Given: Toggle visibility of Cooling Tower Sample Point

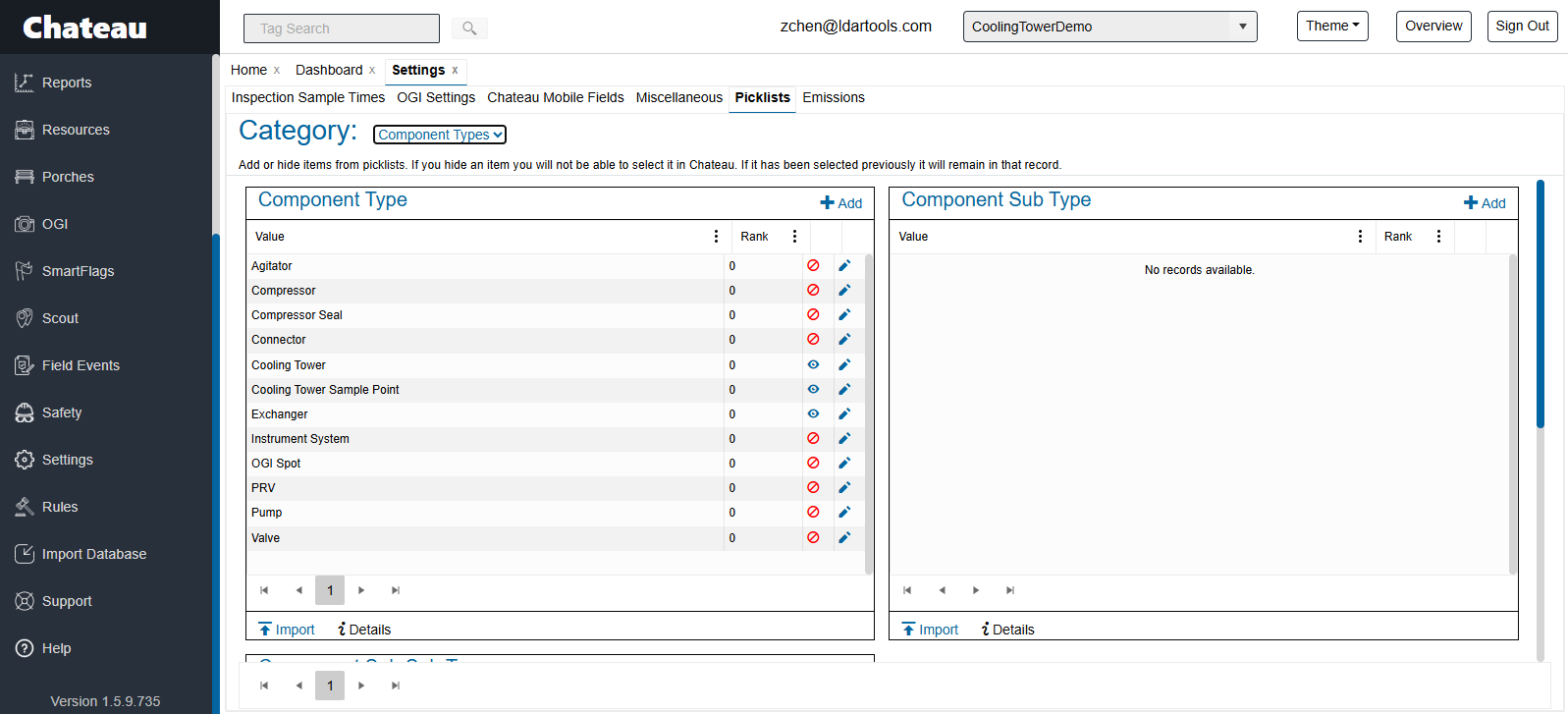Looking at the screenshot, I should [813, 389].
